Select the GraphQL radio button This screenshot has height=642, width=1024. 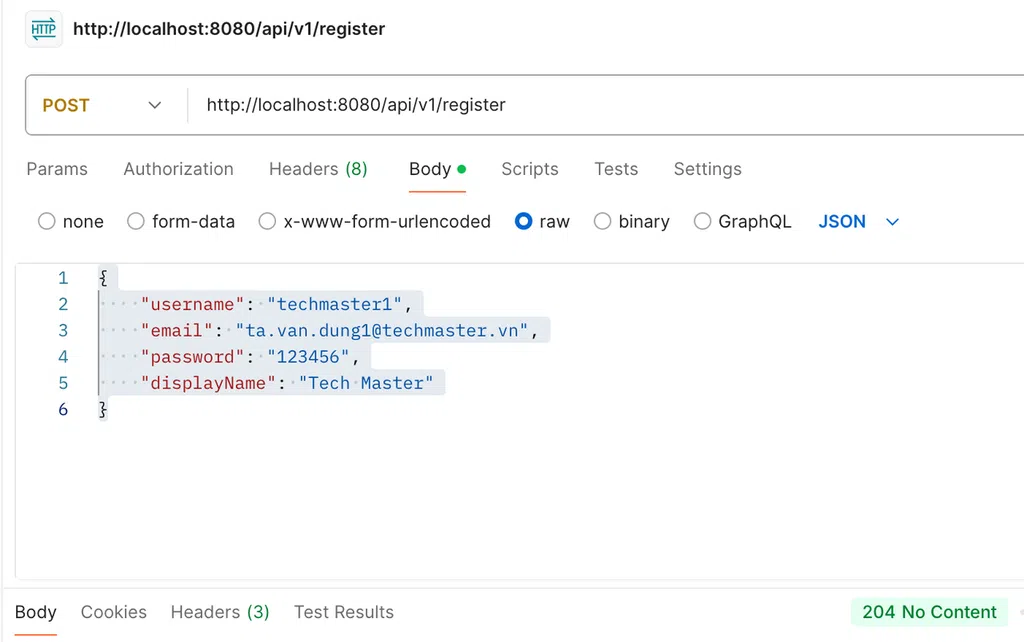[702, 221]
